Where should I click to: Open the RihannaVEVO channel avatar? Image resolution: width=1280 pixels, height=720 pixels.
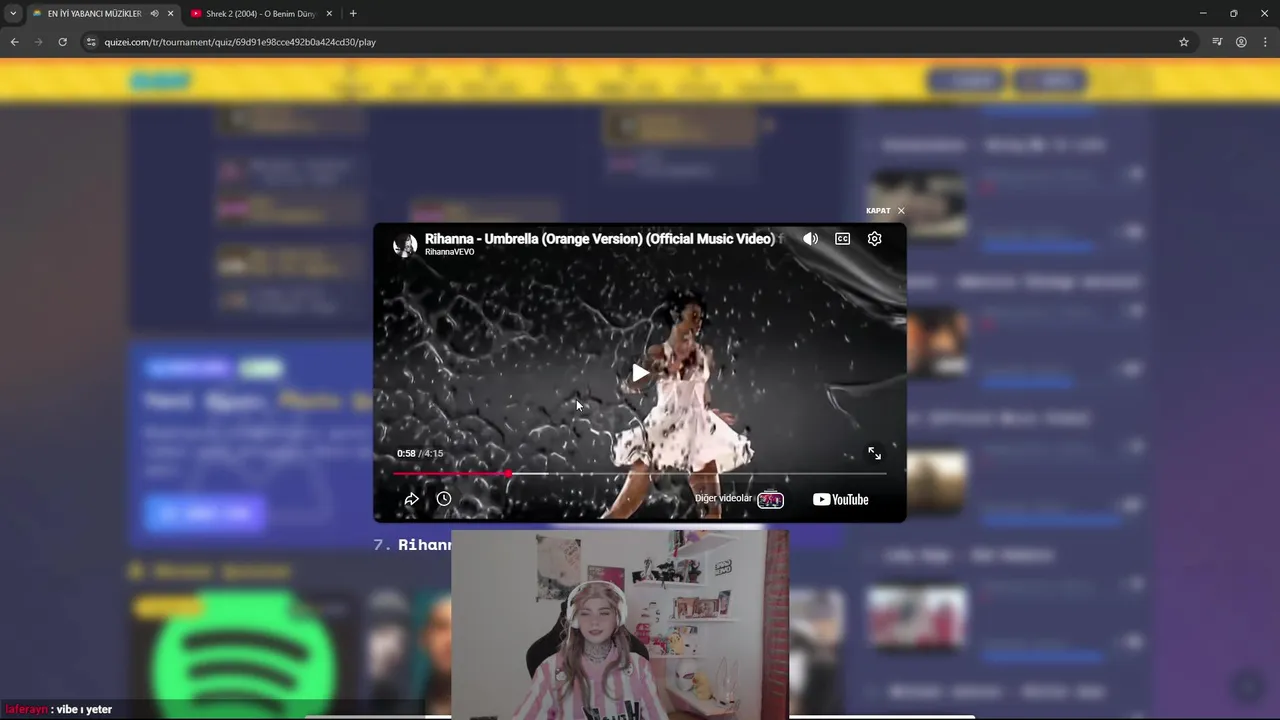[x=405, y=245]
